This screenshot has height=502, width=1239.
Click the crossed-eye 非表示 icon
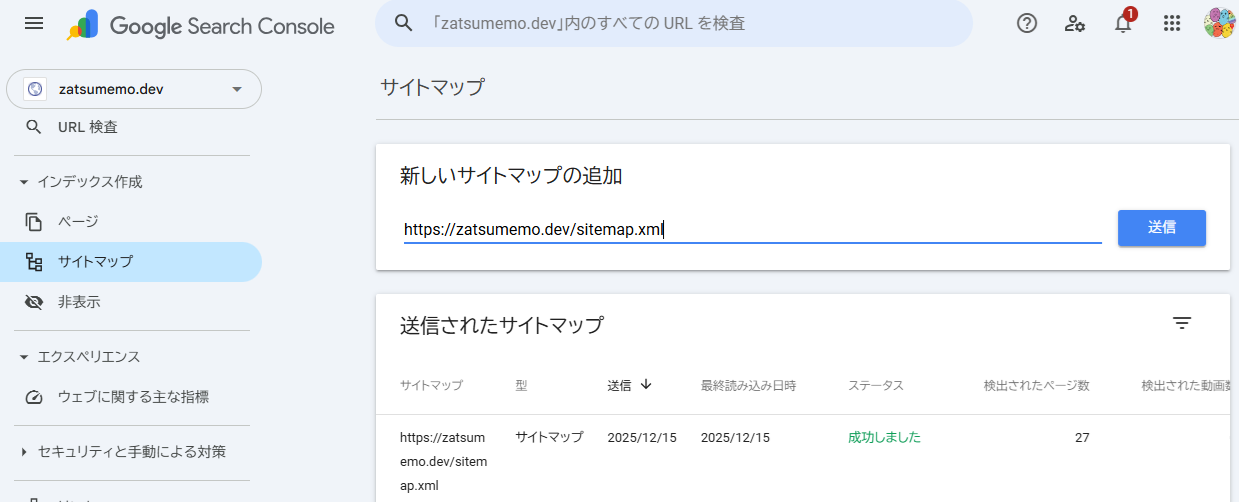click(35, 302)
